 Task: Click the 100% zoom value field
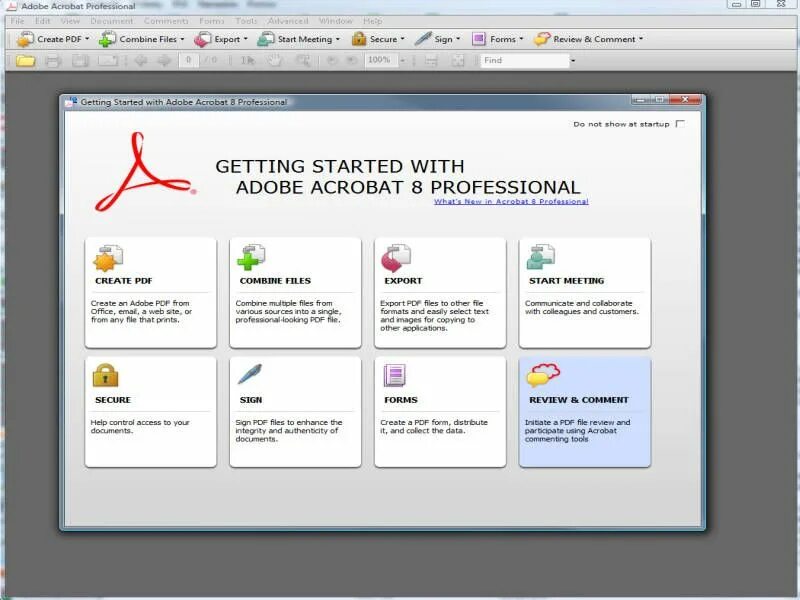[381, 60]
